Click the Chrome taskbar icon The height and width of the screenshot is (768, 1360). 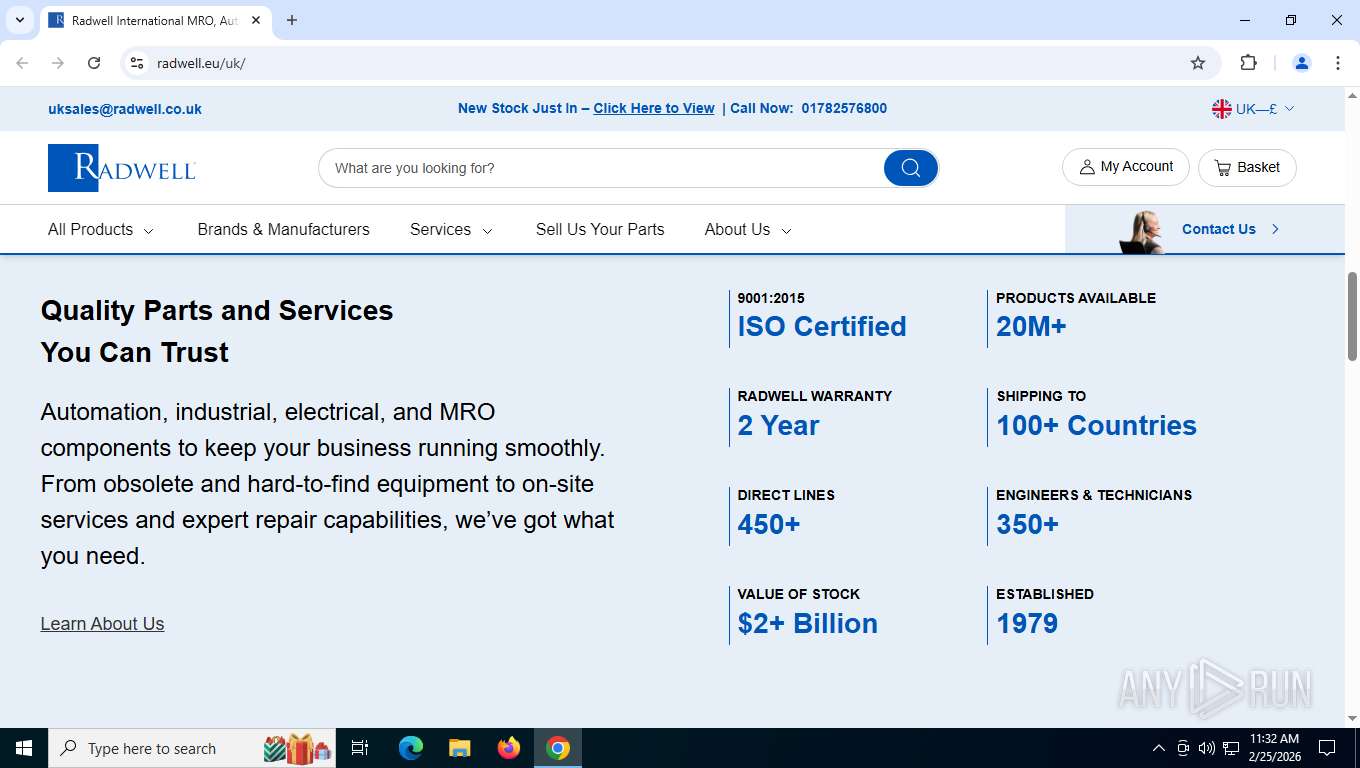(x=558, y=748)
